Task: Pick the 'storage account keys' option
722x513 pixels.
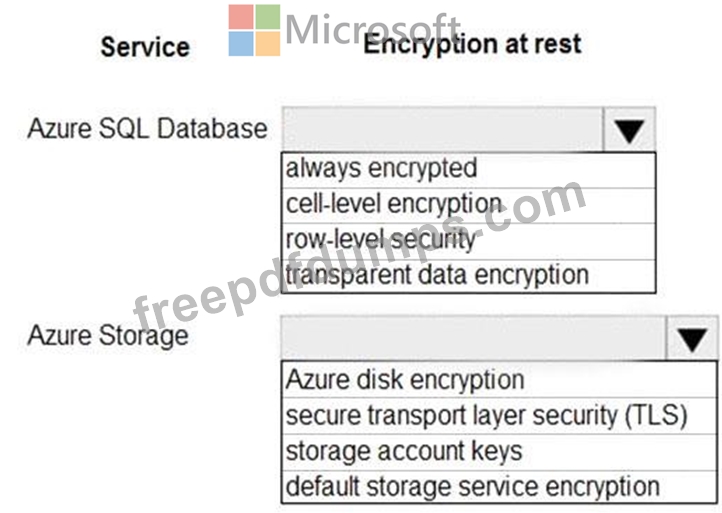Action: tap(500, 452)
